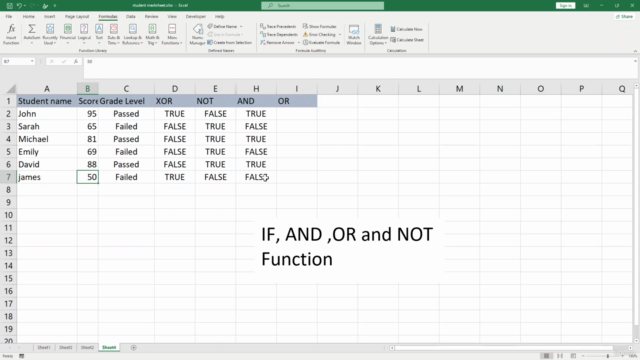Click horizontal scrollbar
This screenshot has width=640, height=360.
click(x=504, y=348)
